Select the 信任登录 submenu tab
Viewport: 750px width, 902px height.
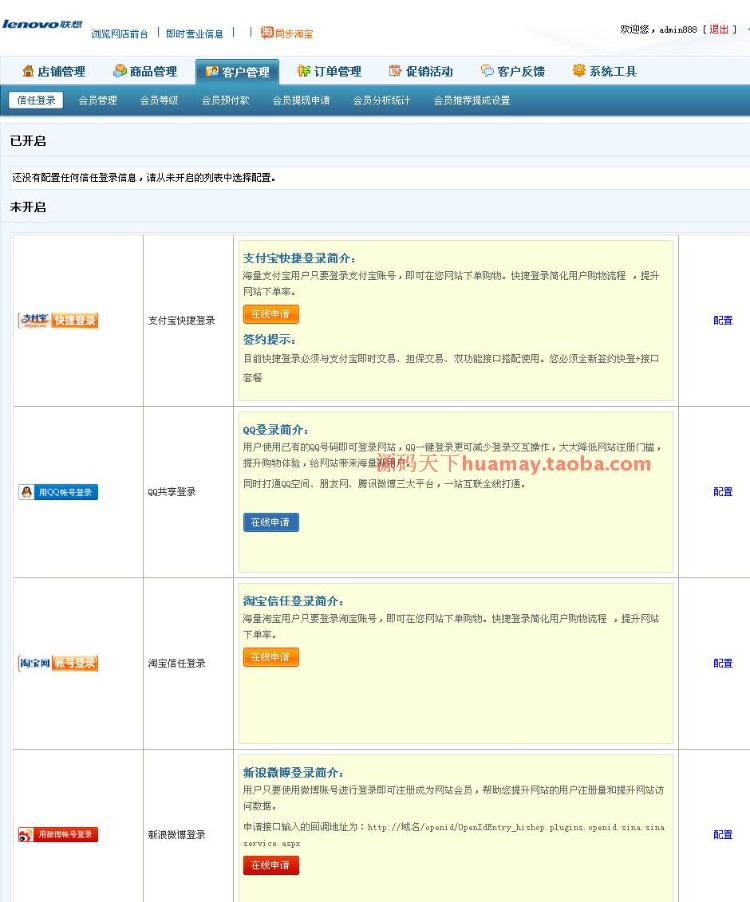point(36,100)
